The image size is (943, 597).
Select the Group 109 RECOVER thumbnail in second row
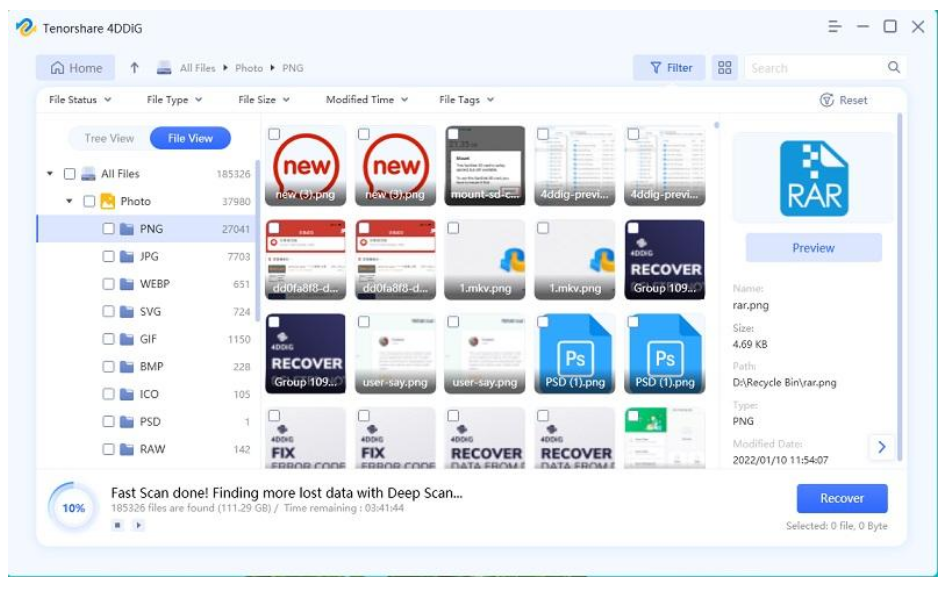click(x=665, y=260)
